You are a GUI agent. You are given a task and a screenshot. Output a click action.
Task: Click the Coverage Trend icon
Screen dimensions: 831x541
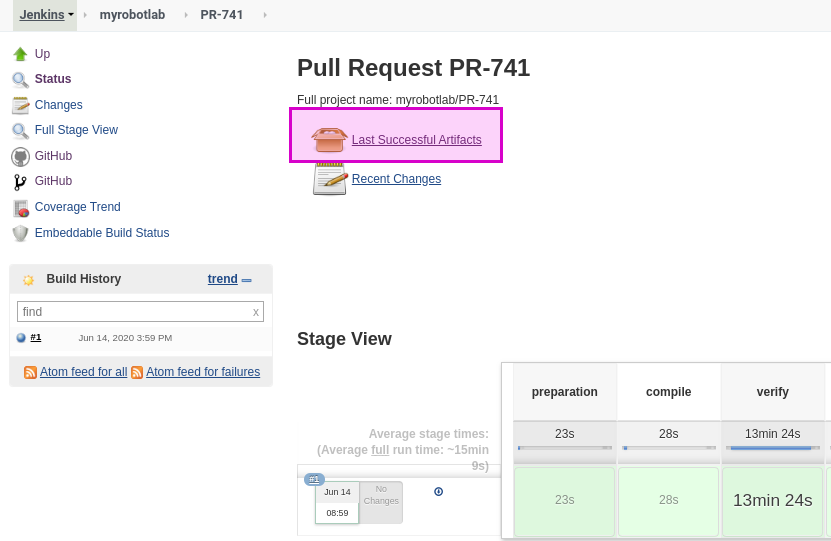tap(21, 208)
